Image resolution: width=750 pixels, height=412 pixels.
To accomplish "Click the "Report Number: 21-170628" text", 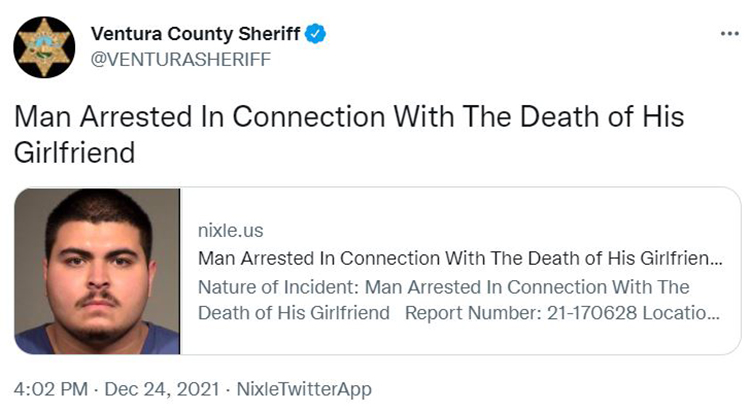I will click(x=521, y=313).
